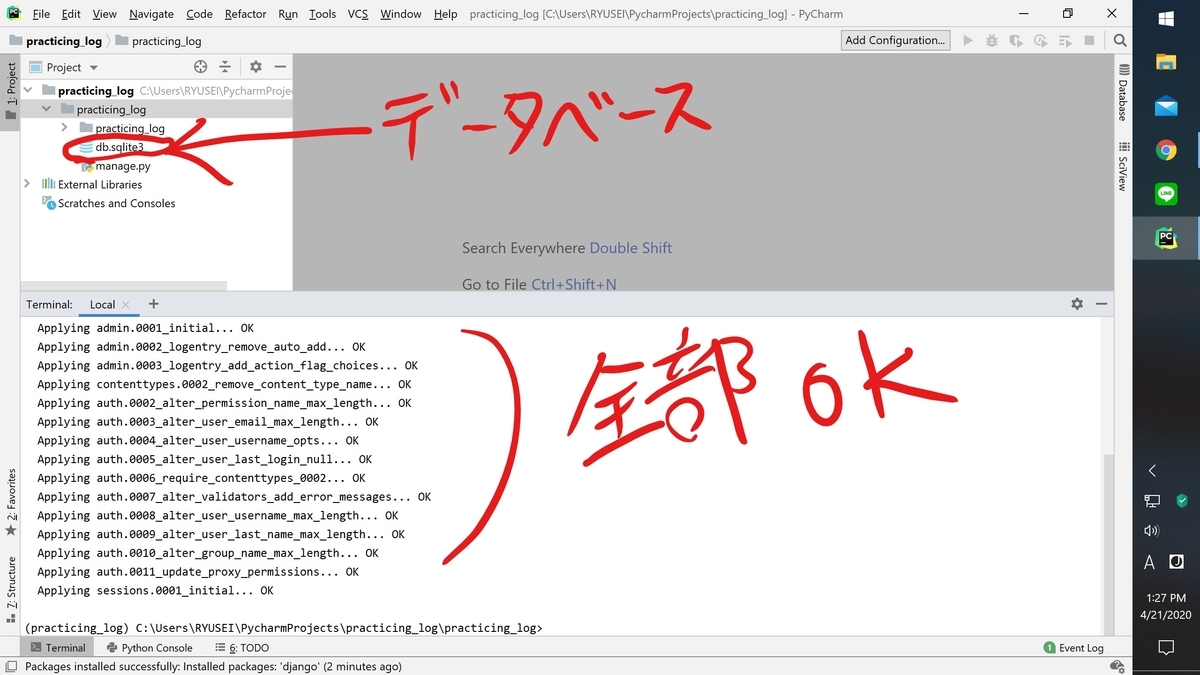This screenshot has width=1200, height=675.
Task: Click the IME mode A tray indicator
Action: click(x=1150, y=563)
